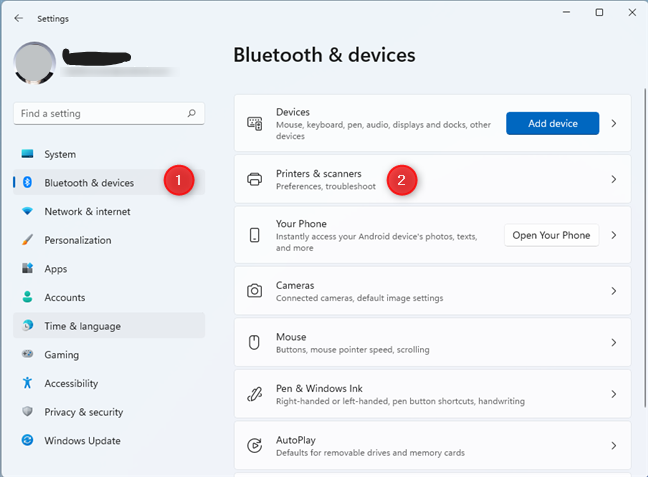This screenshot has height=477, width=648.
Task: Click the Time & language globe icon
Action: pyautogui.click(x=27, y=325)
